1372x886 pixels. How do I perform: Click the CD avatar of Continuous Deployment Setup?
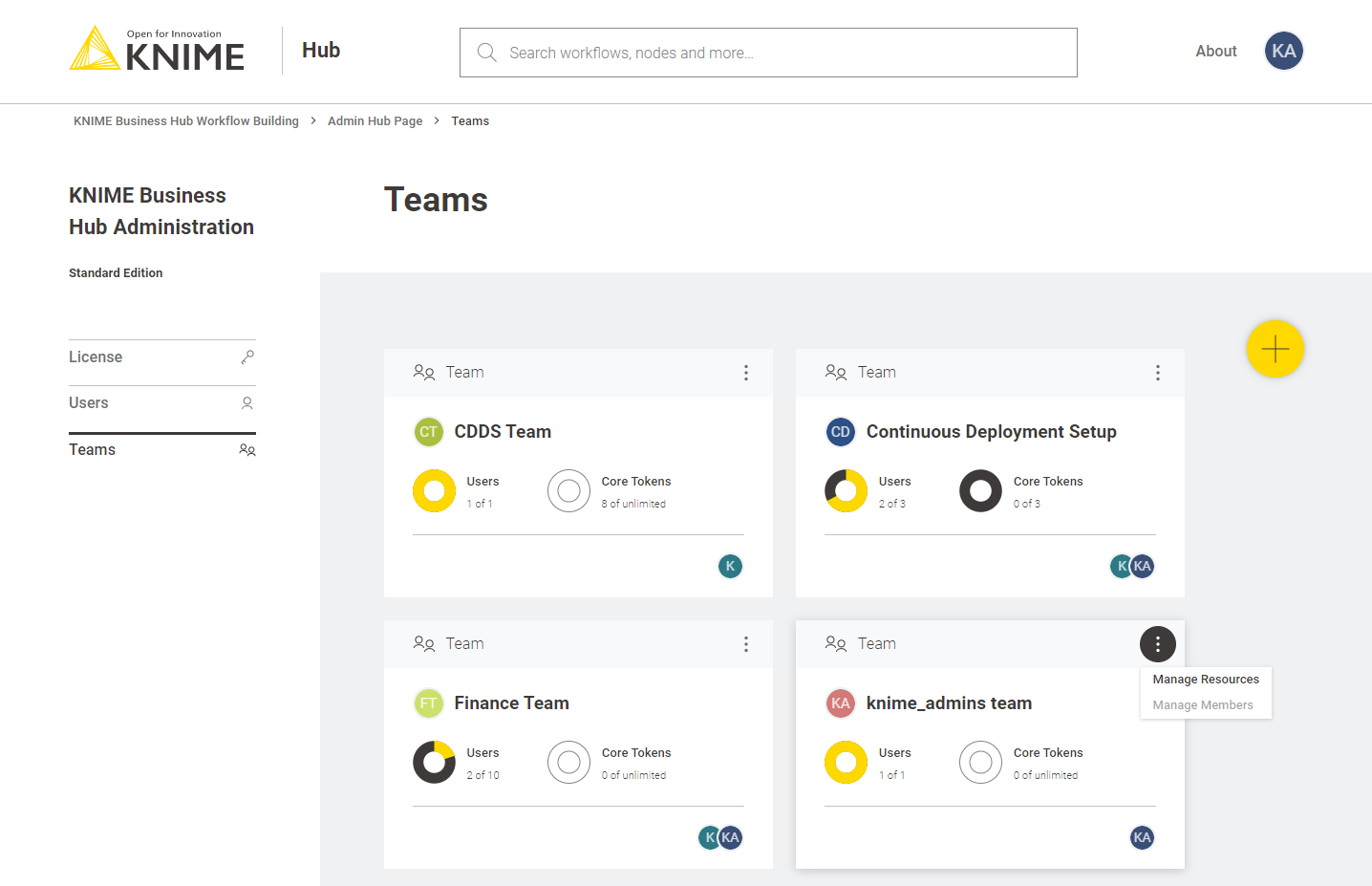pos(840,432)
